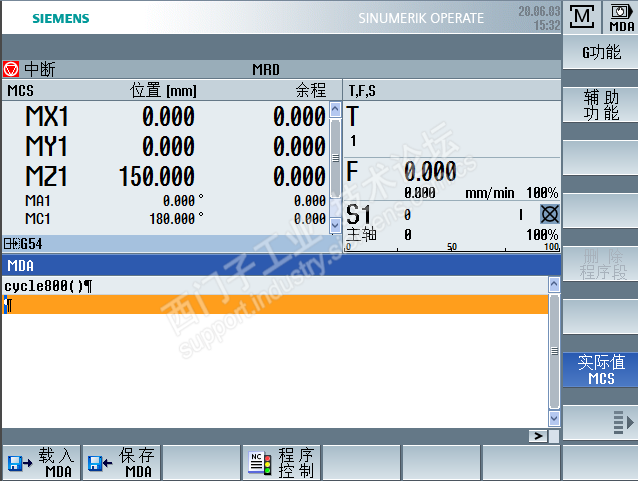
Task: Click MDA editor scroll up arrow
Action: coord(554,284)
